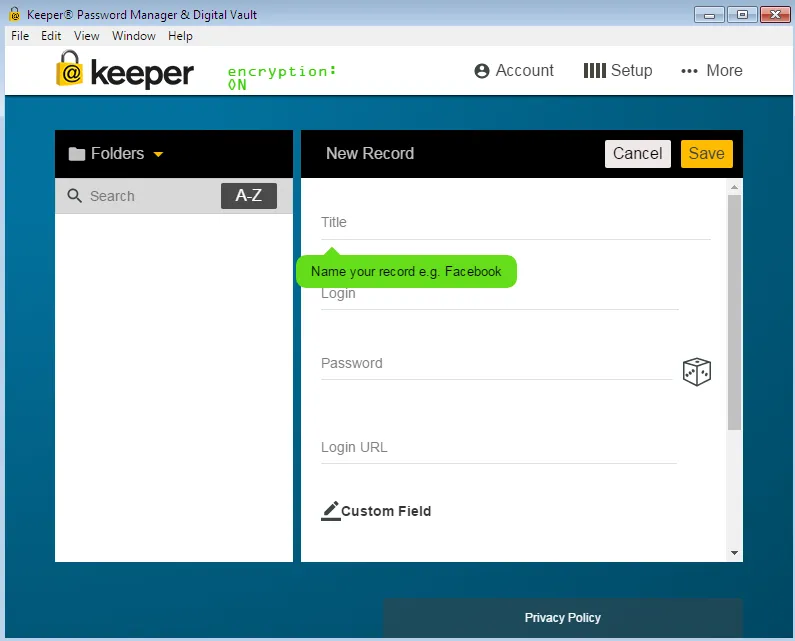
Task: Click the magnifying glass search icon
Action: click(75, 196)
